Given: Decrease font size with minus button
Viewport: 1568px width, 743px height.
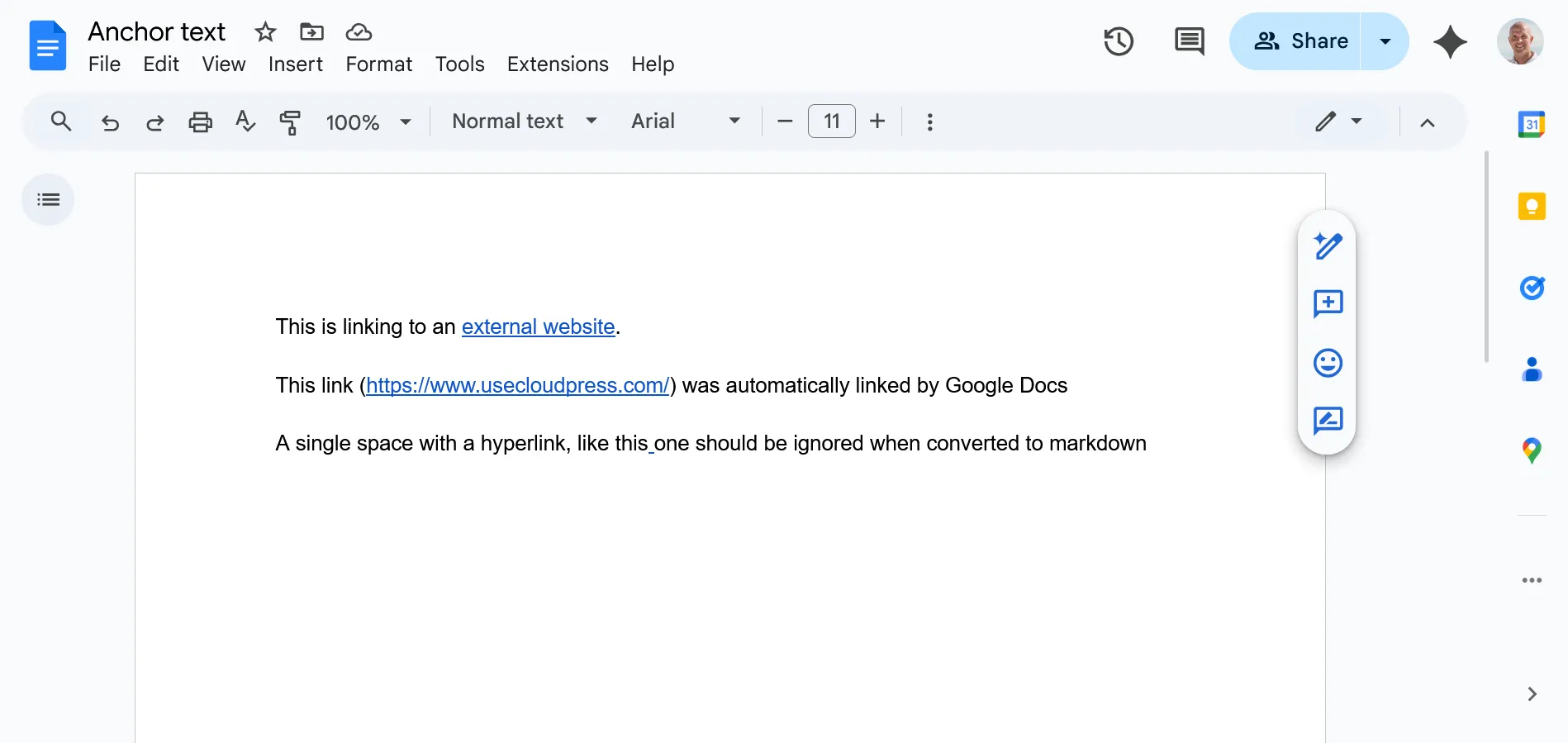Looking at the screenshot, I should (785, 121).
